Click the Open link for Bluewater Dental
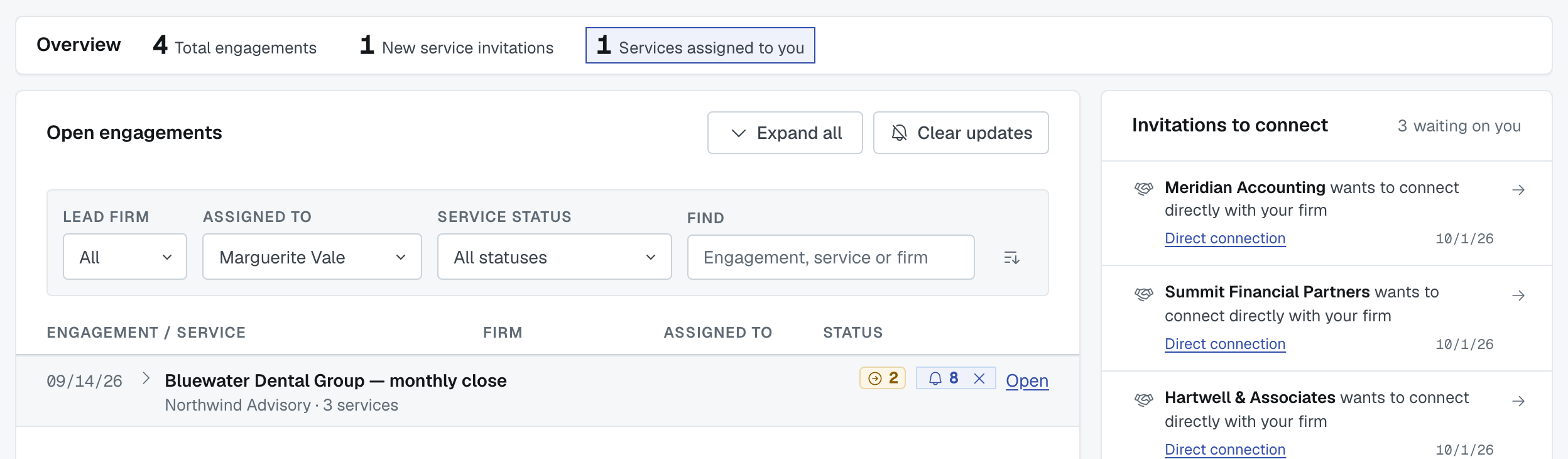 (x=1027, y=380)
